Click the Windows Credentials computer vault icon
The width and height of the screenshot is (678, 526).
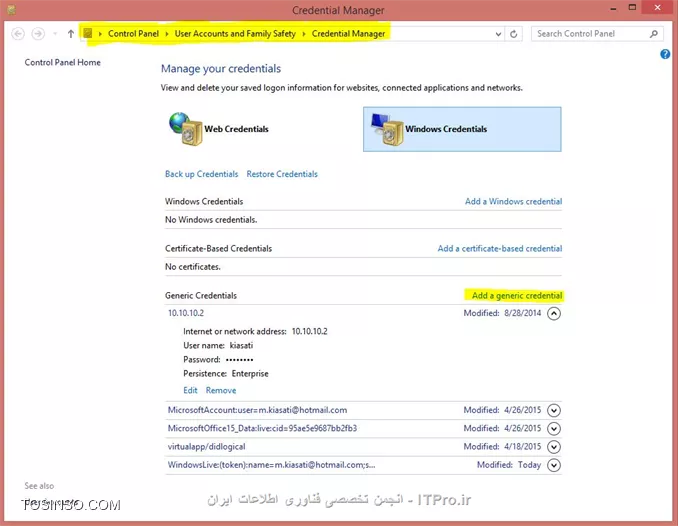[x=387, y=129]
